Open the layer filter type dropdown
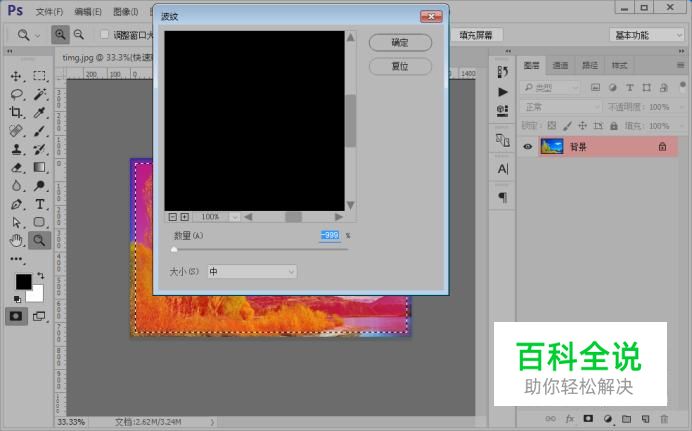The width and height of the screenshot is (692, 431). tap(550, 88)
